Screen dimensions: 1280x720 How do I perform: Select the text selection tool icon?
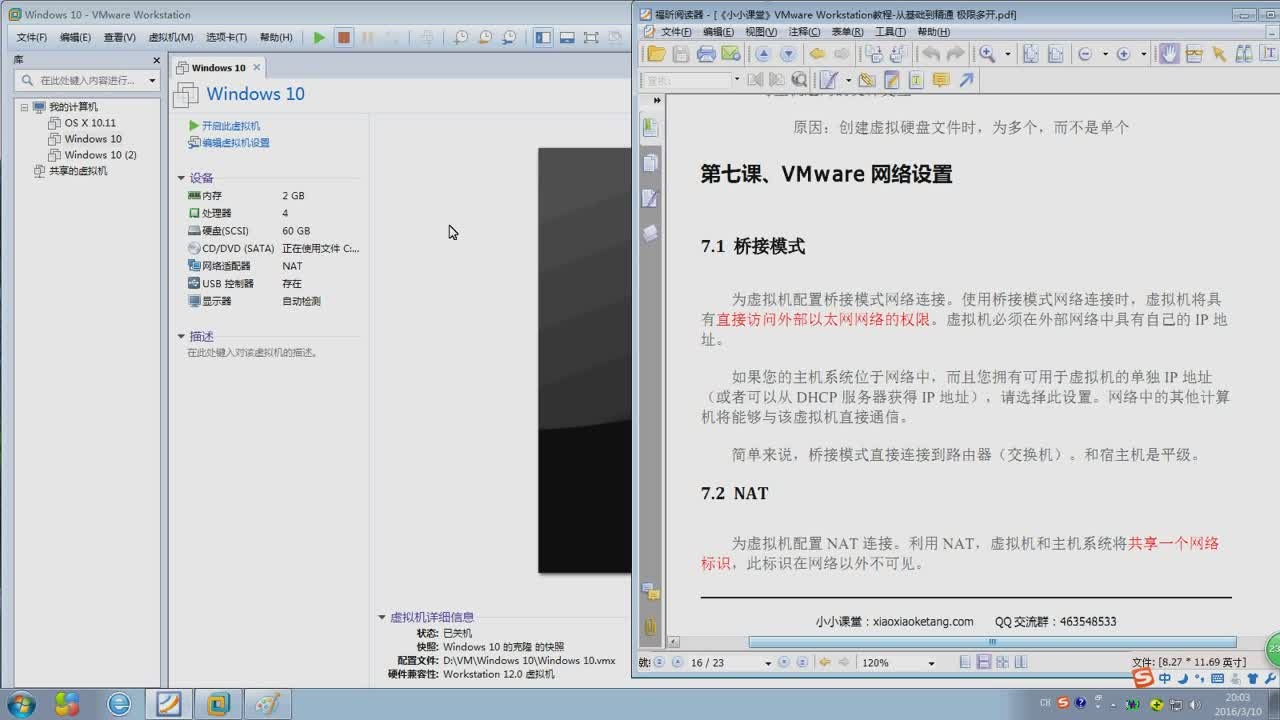[1268, 54]
